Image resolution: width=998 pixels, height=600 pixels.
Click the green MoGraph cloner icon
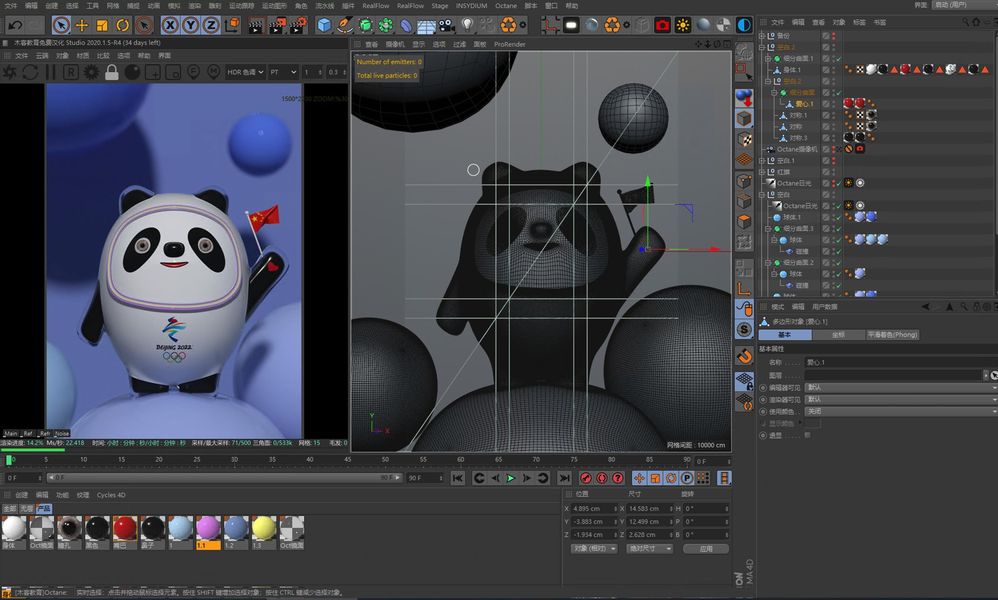coord(386,25)
